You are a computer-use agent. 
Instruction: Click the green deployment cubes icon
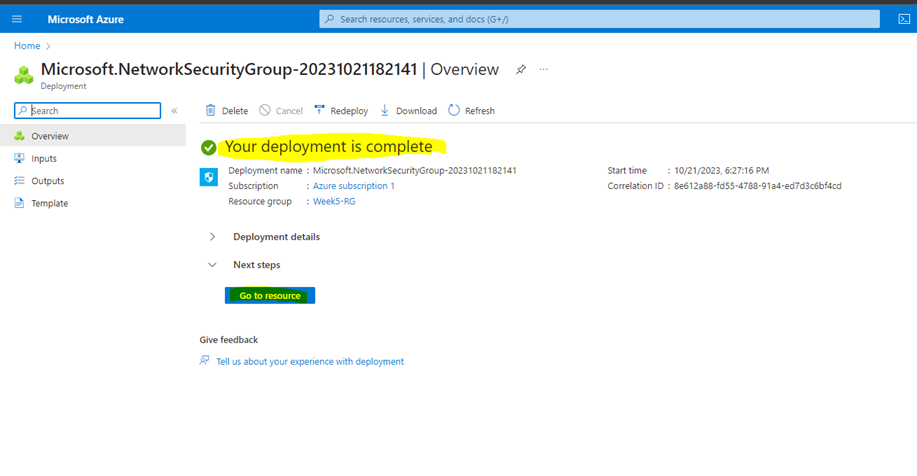click(24, 75)
